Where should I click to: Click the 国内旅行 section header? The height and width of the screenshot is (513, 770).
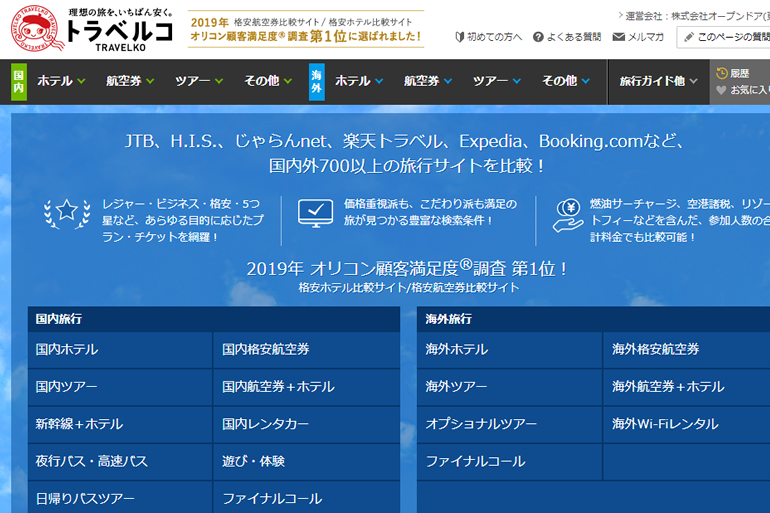tap(214, 319)
